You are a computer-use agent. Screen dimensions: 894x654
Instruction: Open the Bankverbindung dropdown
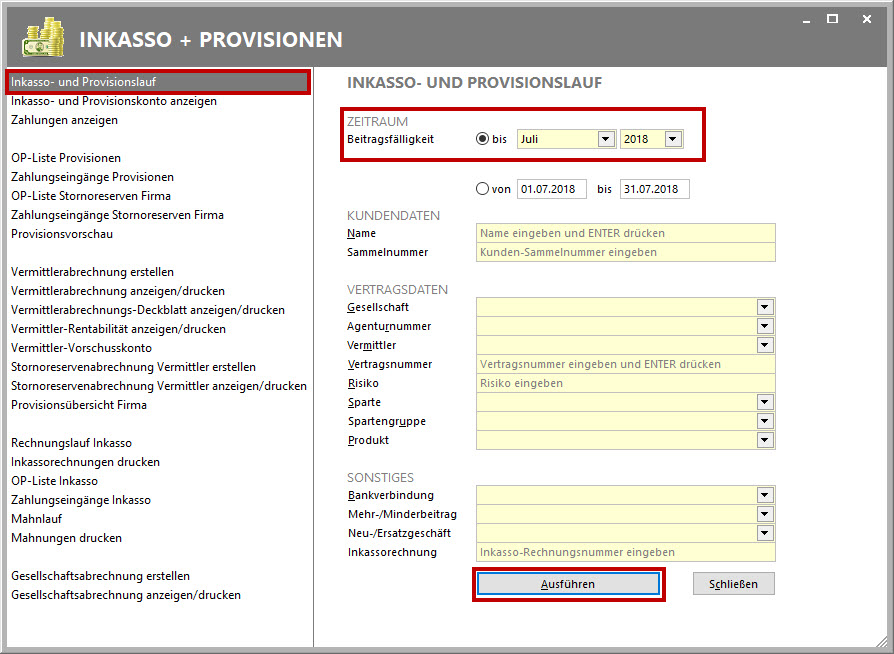click(765, 495)
